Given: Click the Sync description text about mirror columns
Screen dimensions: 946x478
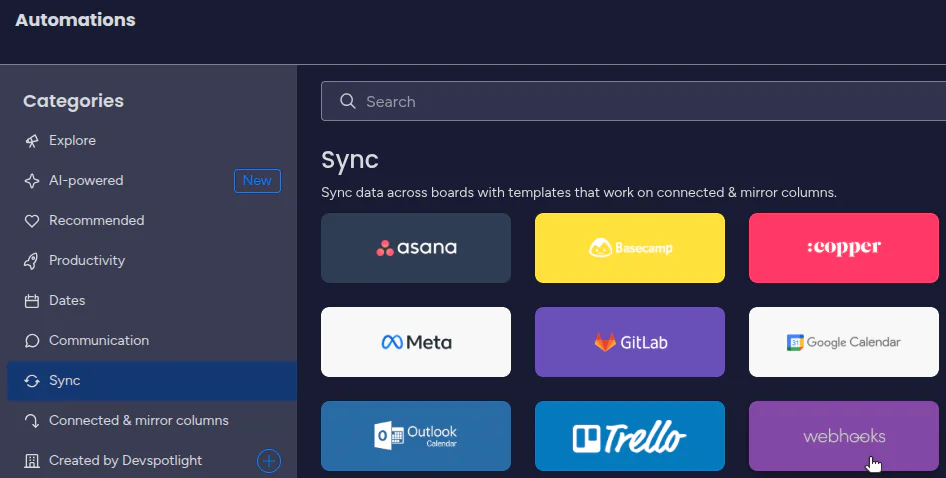Looking at the screenshot, I should [x=579, y=193].
